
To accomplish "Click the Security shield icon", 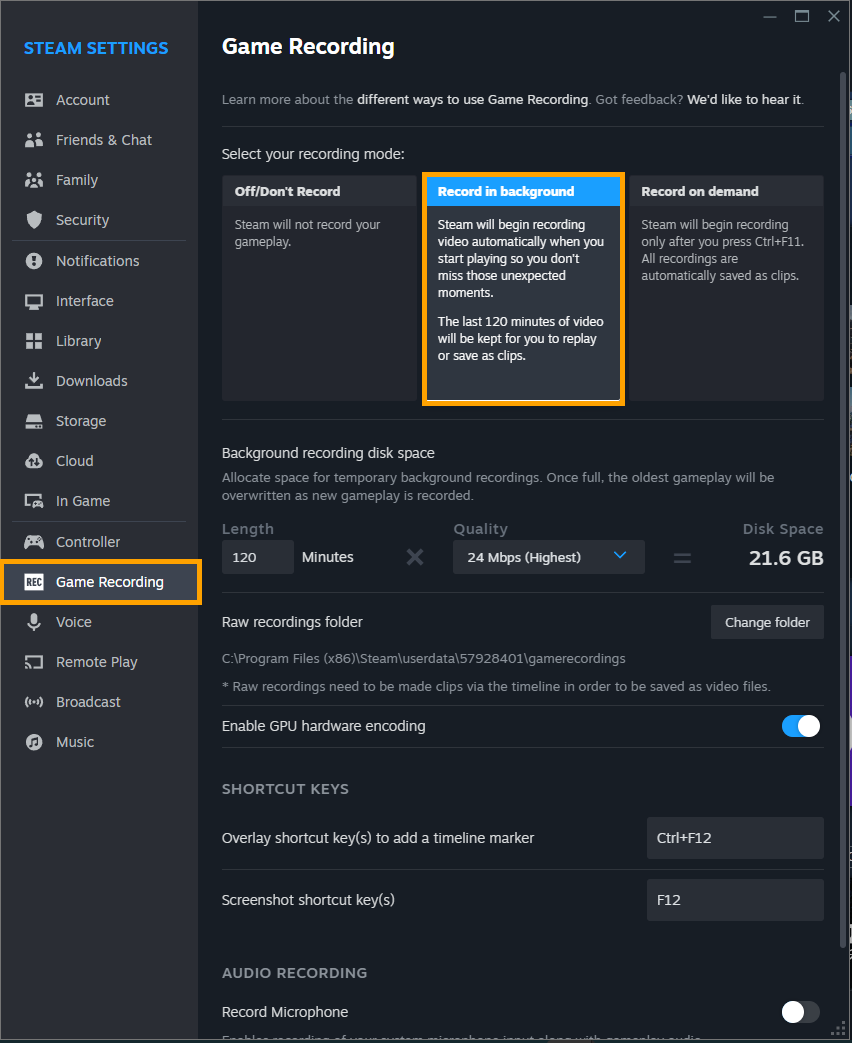I will 34,220.
